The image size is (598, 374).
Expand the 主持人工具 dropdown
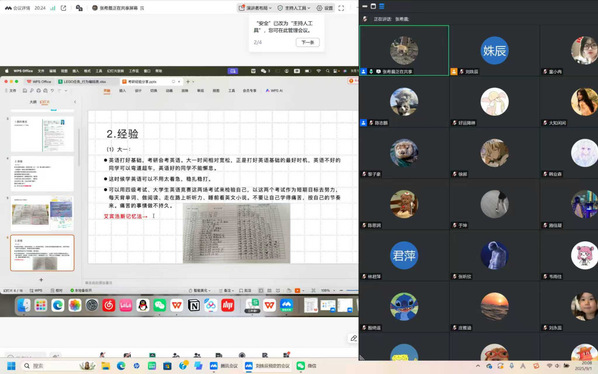pos(294,8)
